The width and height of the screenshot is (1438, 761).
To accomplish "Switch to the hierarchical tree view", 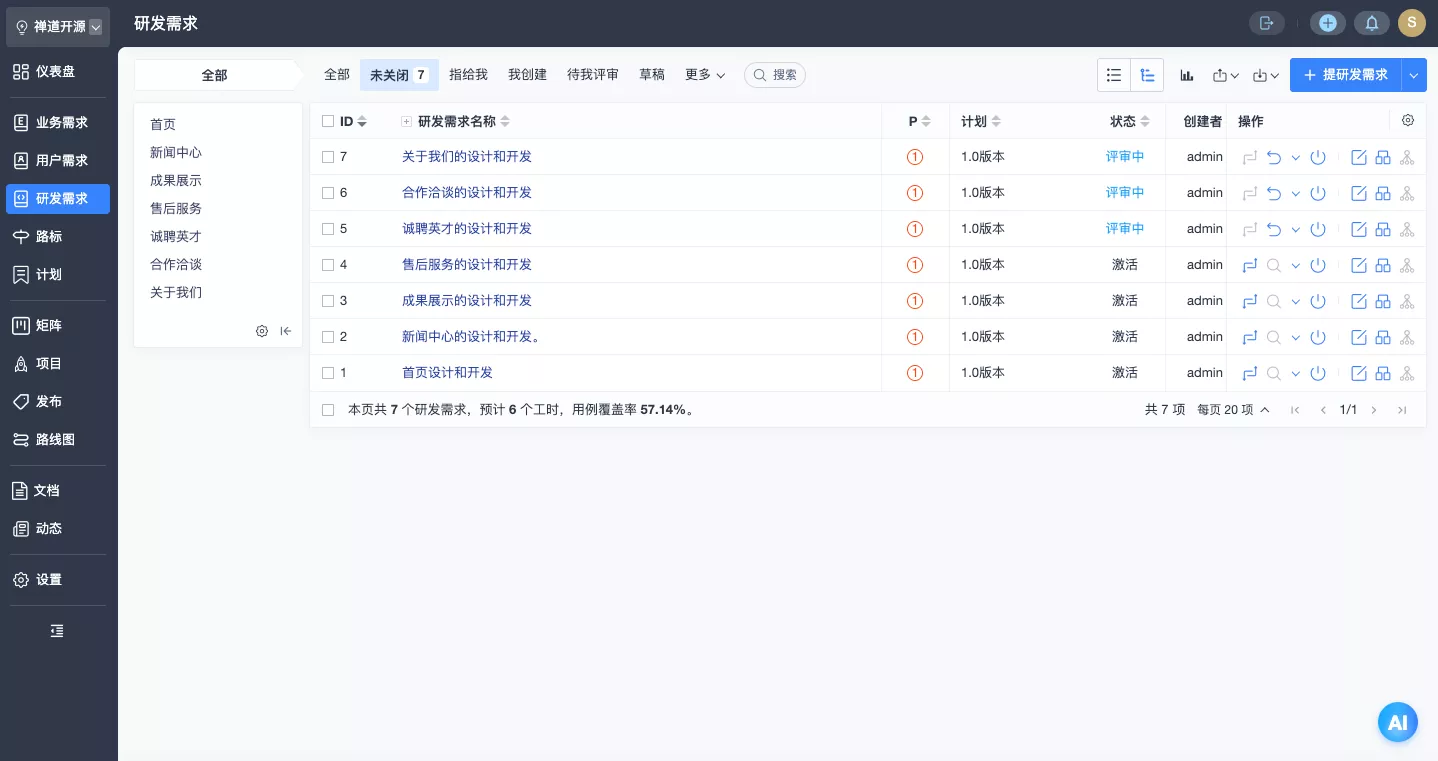I will click(1147, 75).
